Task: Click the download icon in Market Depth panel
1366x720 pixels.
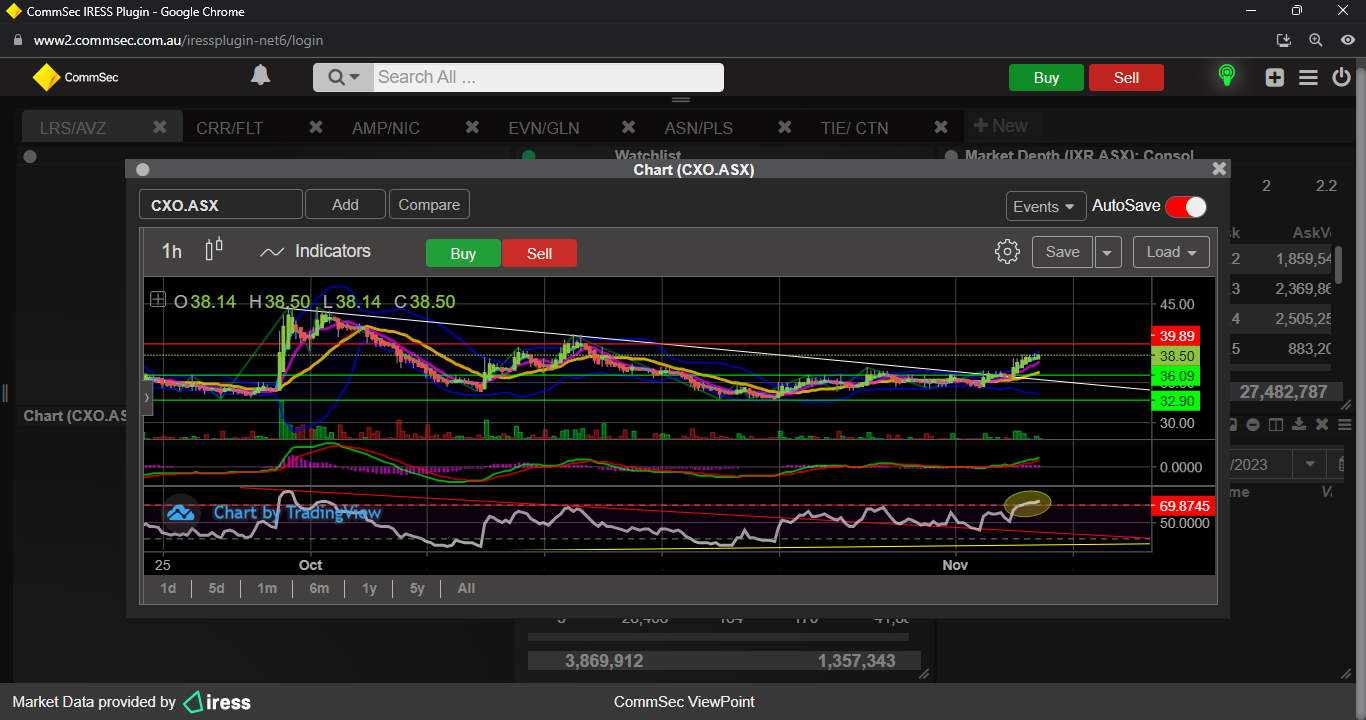Action: [x=1298, y=425]
